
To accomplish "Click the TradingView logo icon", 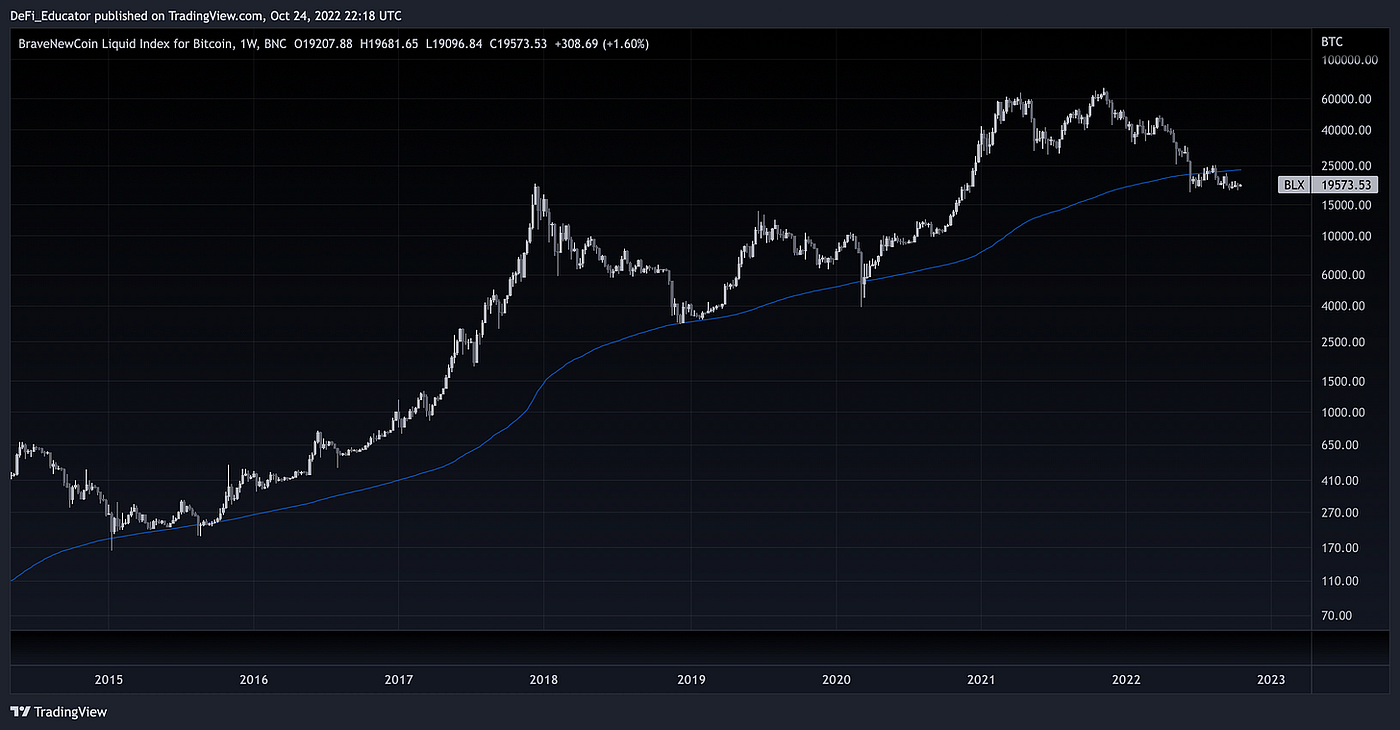I will tap(18, 712).
